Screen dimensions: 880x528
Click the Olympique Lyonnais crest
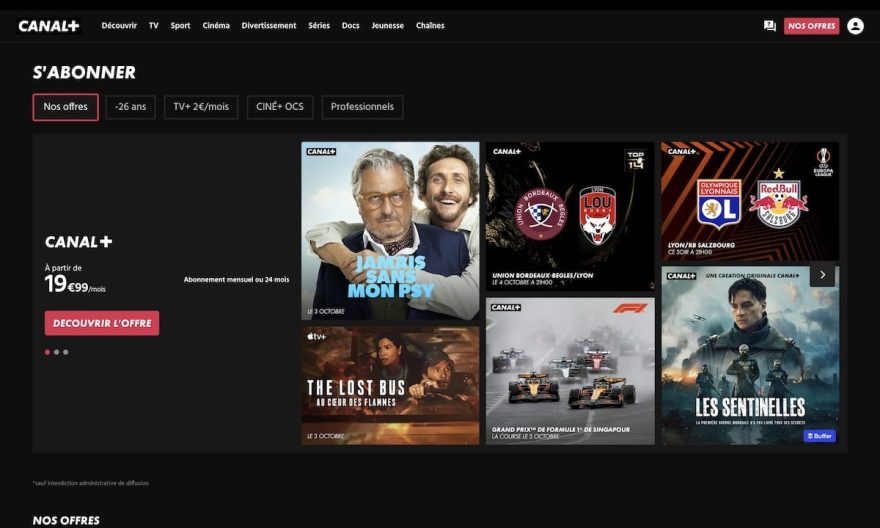719,204
